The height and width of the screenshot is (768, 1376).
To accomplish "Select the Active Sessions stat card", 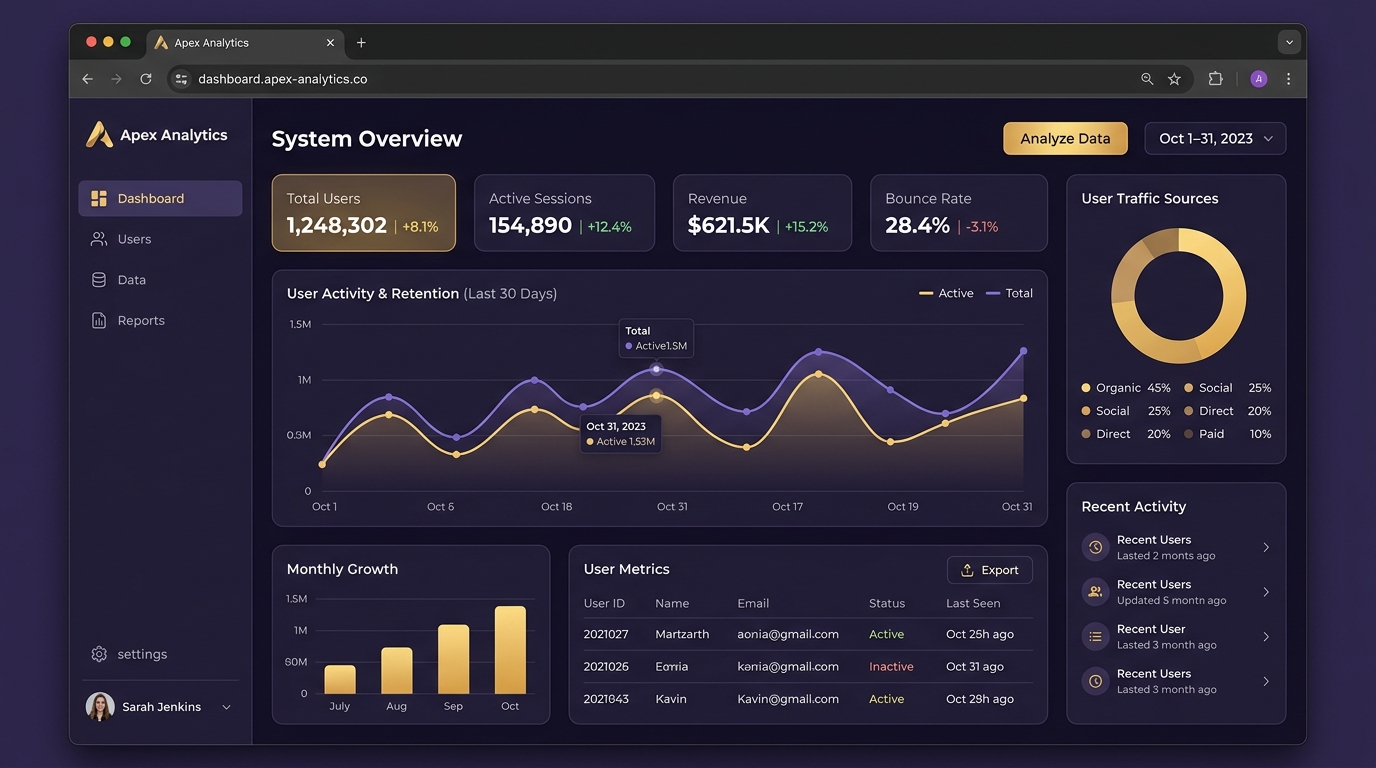I will tap(564, 213).
